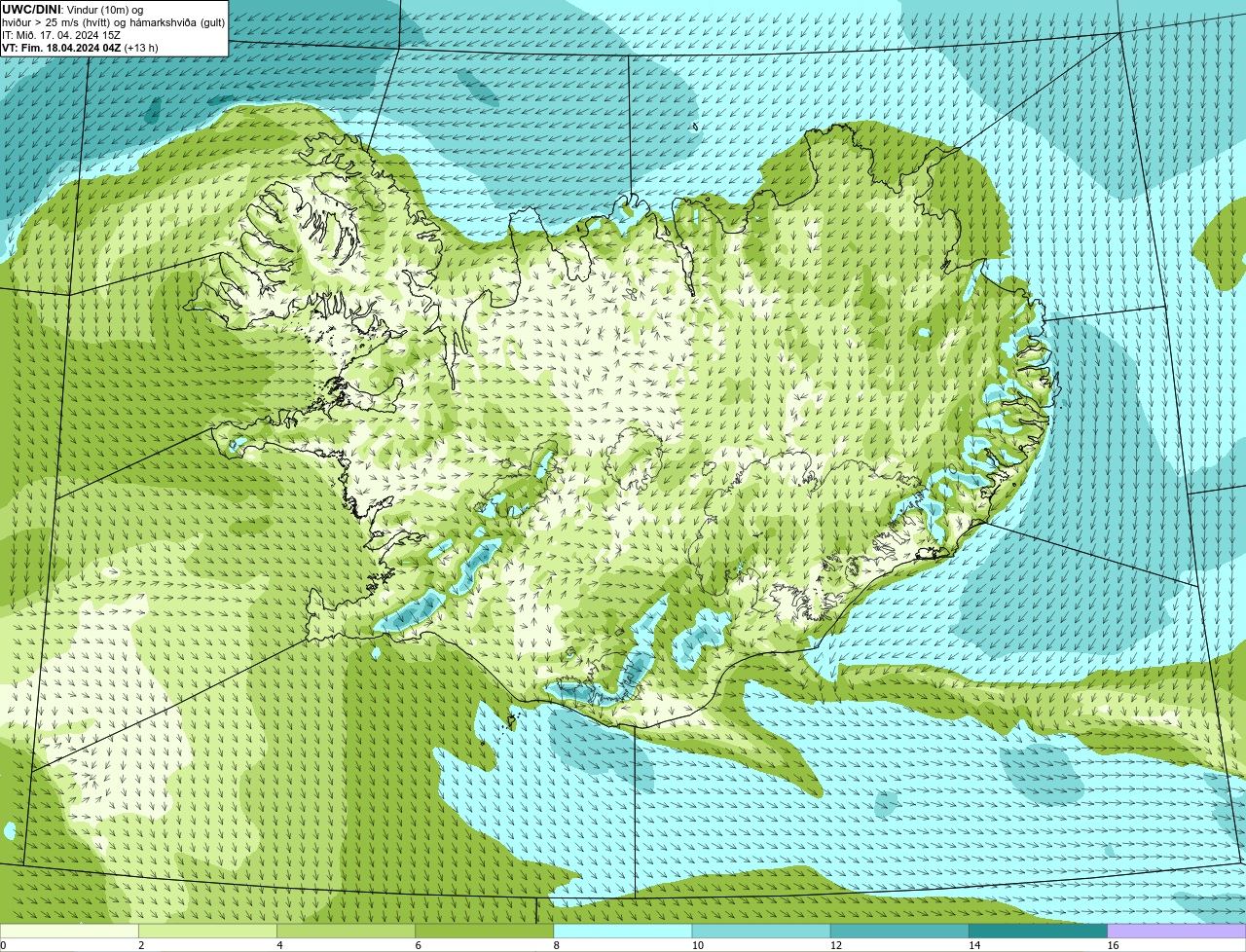Click the '10' legend scale label
1246x952 pixels.
(x=697, y=945)
